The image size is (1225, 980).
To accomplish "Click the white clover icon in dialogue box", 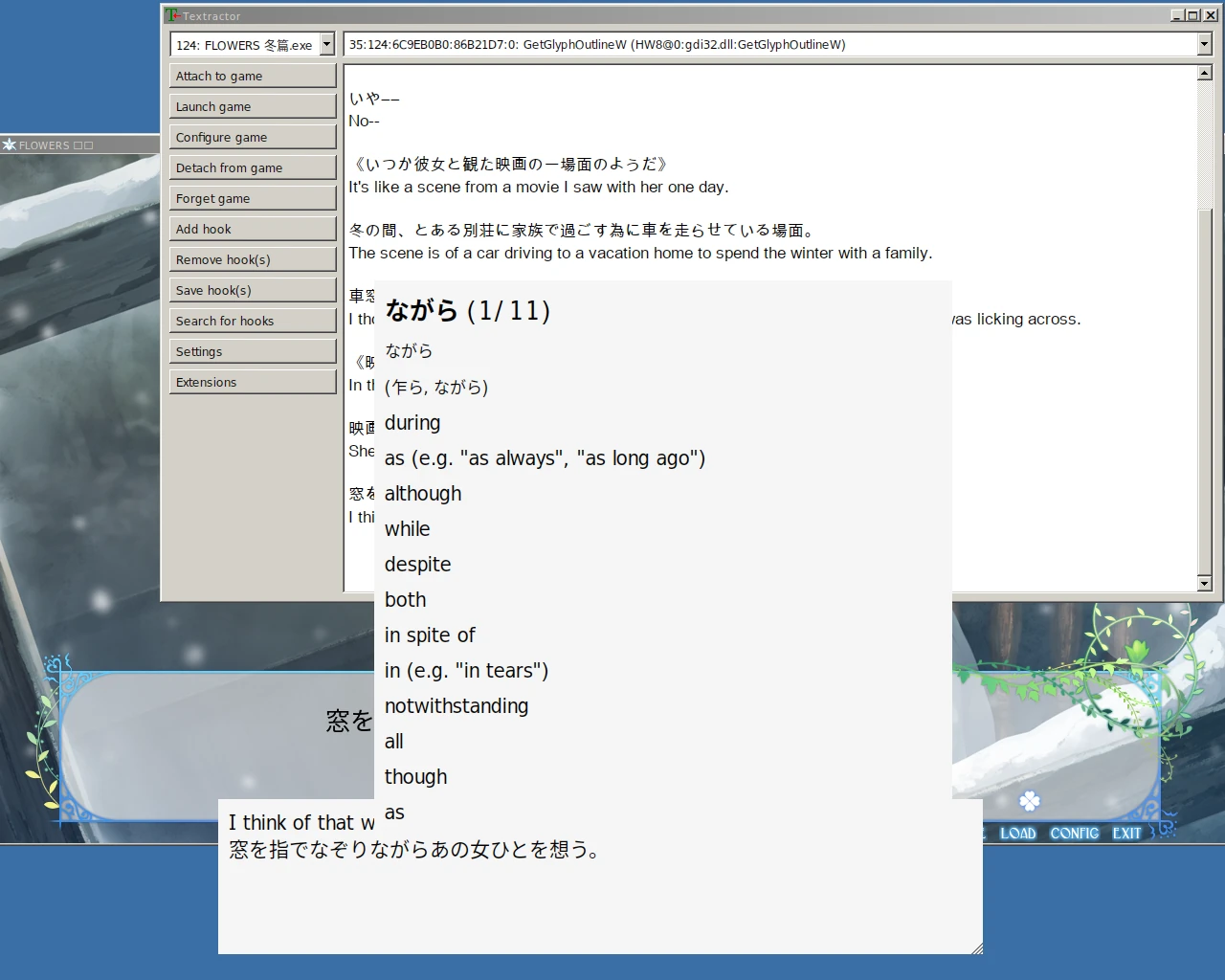I will click(1030, 801).
